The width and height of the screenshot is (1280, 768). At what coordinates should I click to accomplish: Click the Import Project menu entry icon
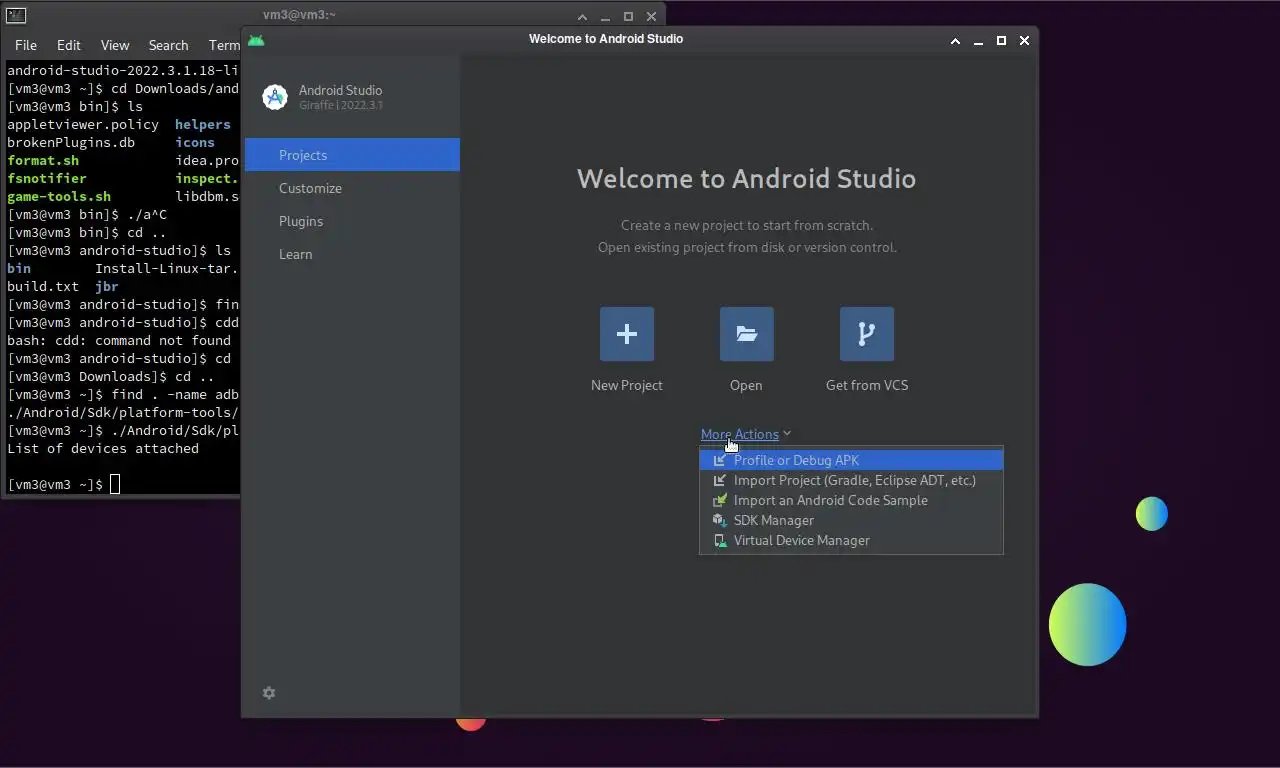719,481
